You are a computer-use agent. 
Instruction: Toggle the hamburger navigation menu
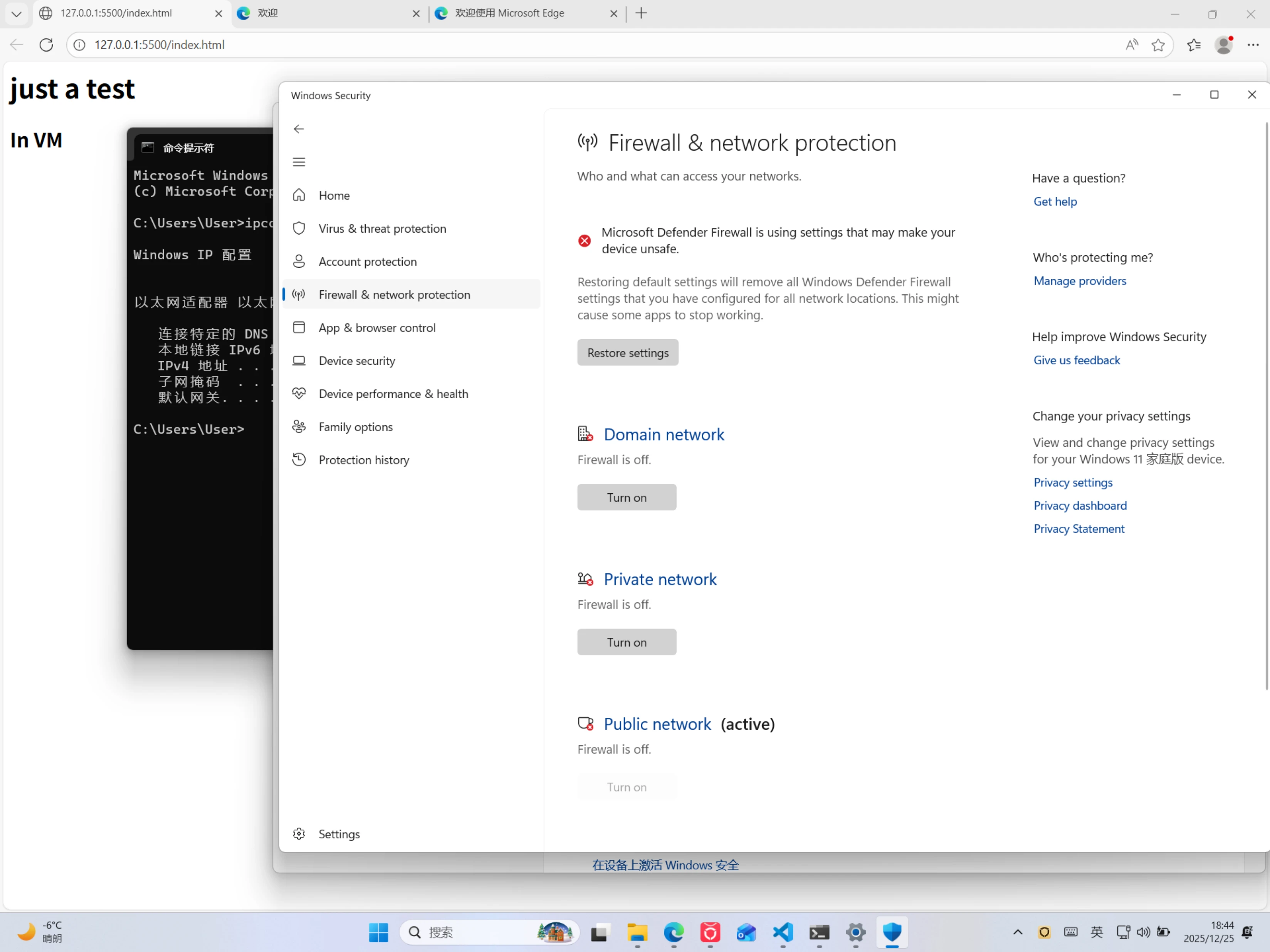[299, 162]
